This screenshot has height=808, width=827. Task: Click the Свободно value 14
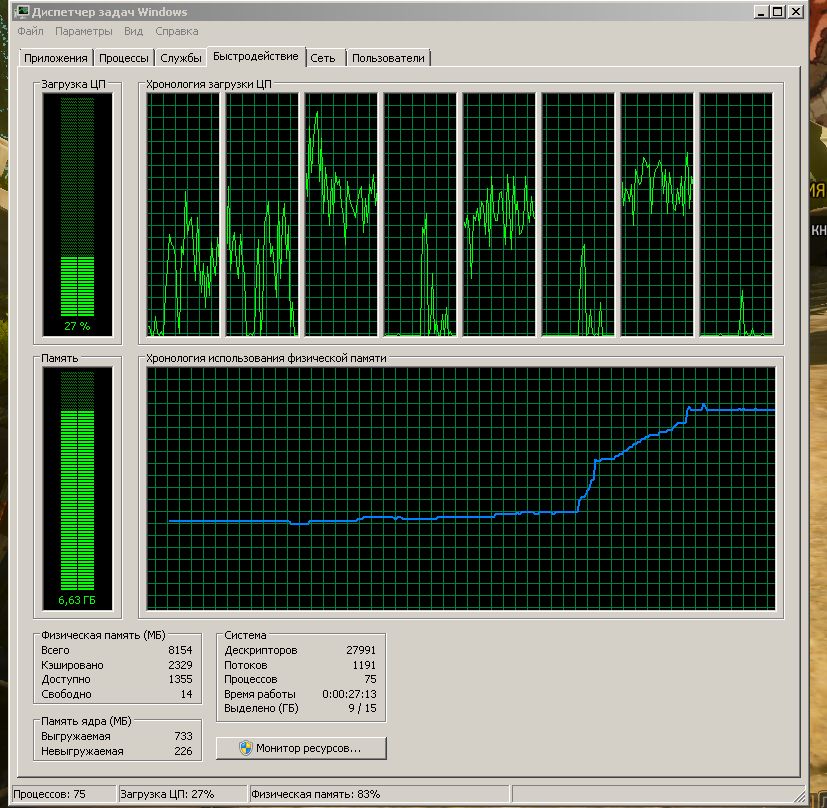click(x=187, y=694)
